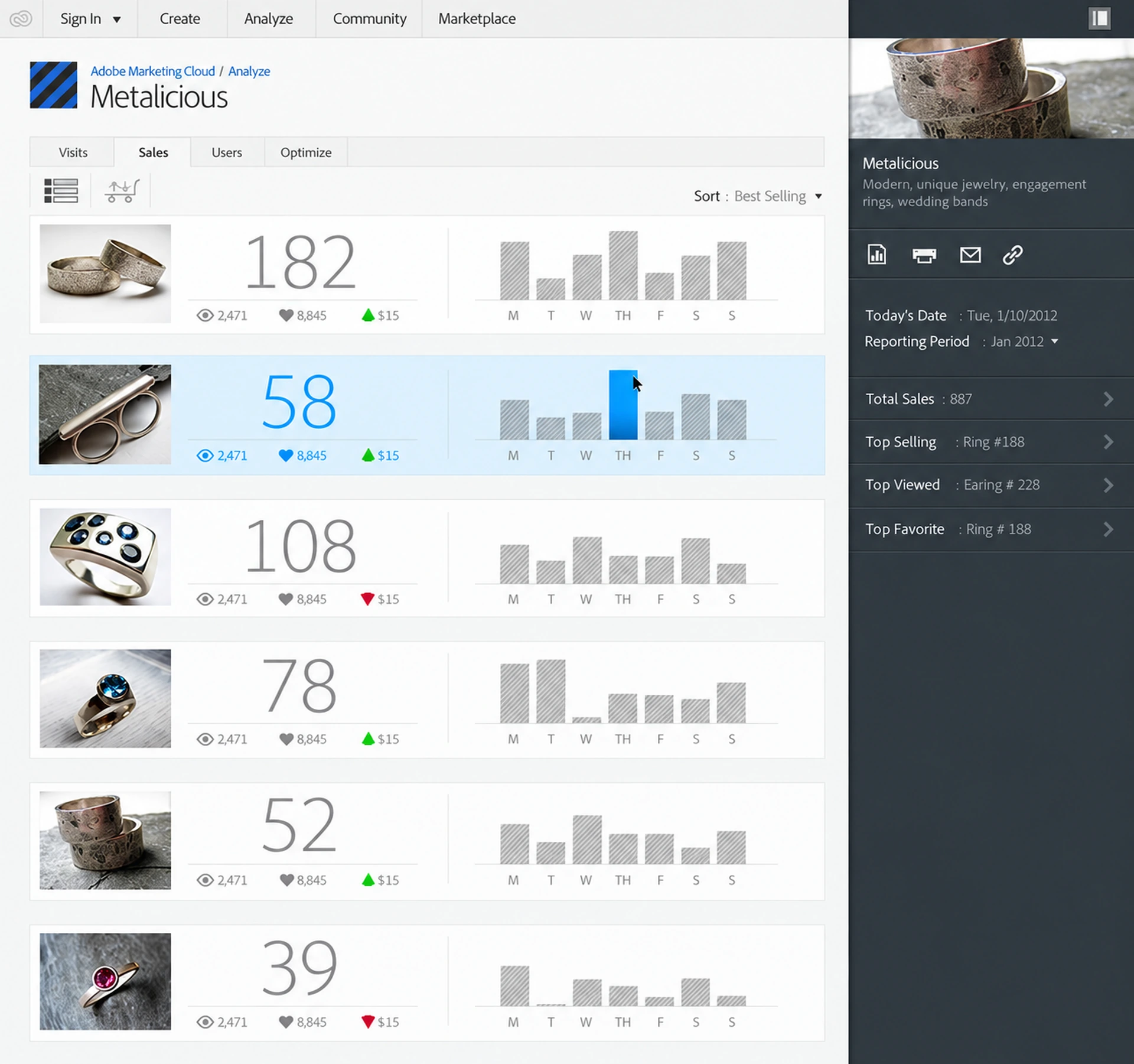Screen dimensions: 1134x1064
Task: Open the Marketplace menu
Action: (x=477, y=19)
